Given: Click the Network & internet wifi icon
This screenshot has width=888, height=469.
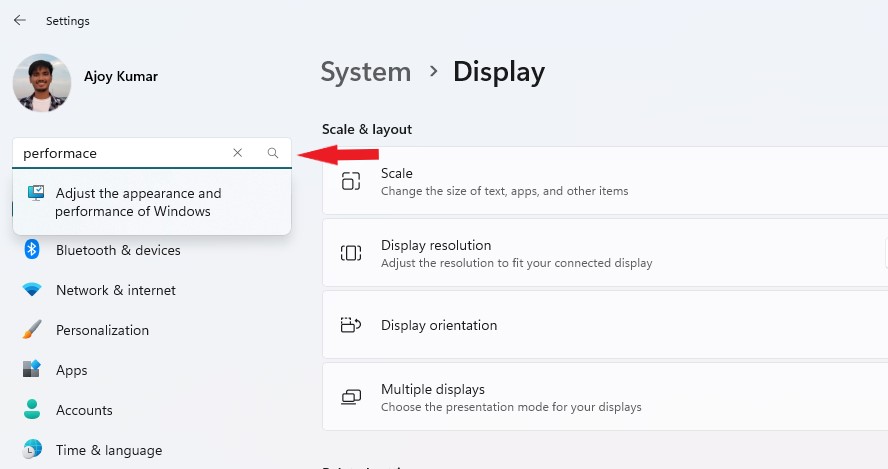Looking at the screenshot, I should [32, 290].
